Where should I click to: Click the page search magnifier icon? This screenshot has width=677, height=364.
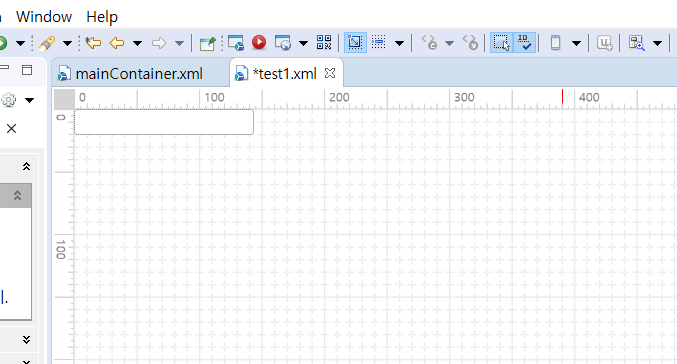click(x=636, y=43)
